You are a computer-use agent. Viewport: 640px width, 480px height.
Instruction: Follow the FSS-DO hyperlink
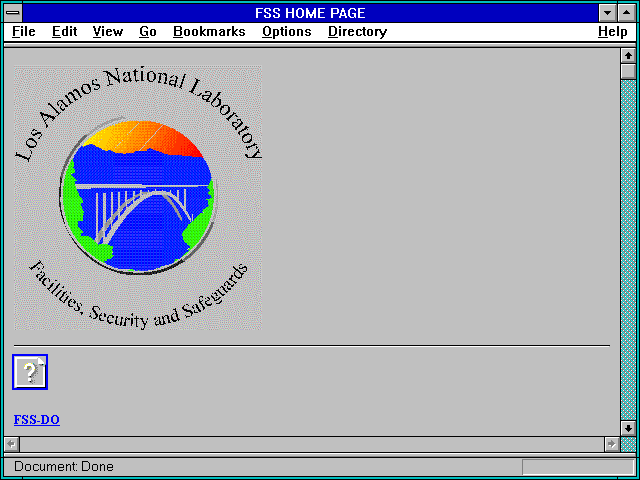(37, 420)
